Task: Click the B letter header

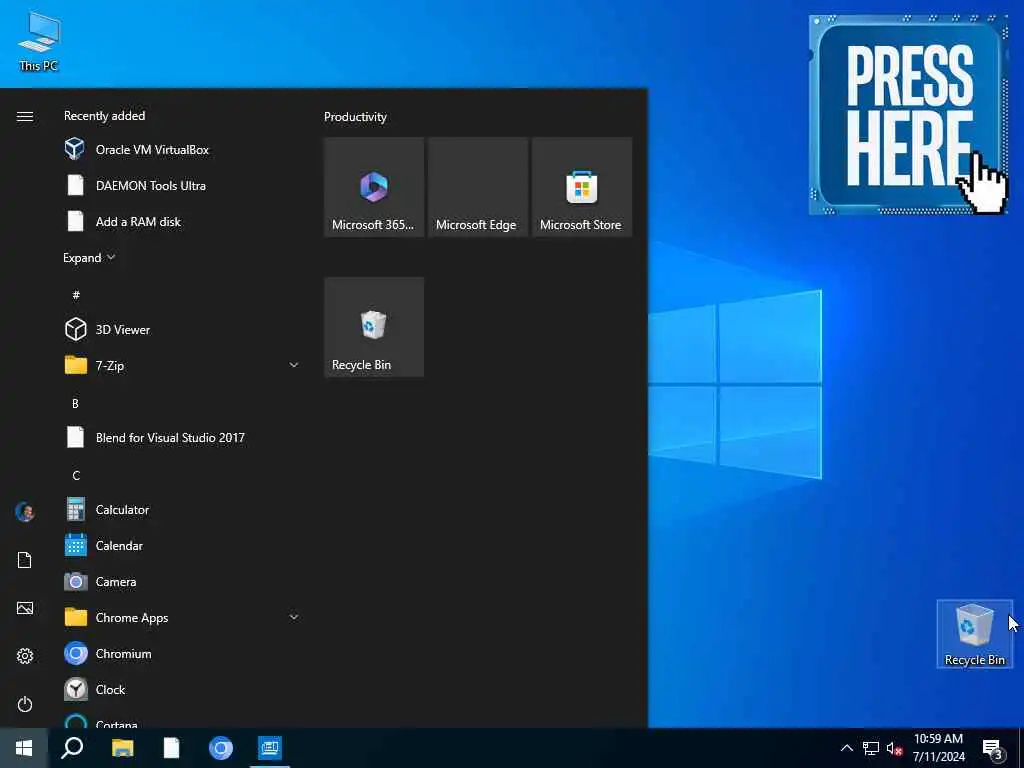Action: pyautogui.click(x=75, y=404)
